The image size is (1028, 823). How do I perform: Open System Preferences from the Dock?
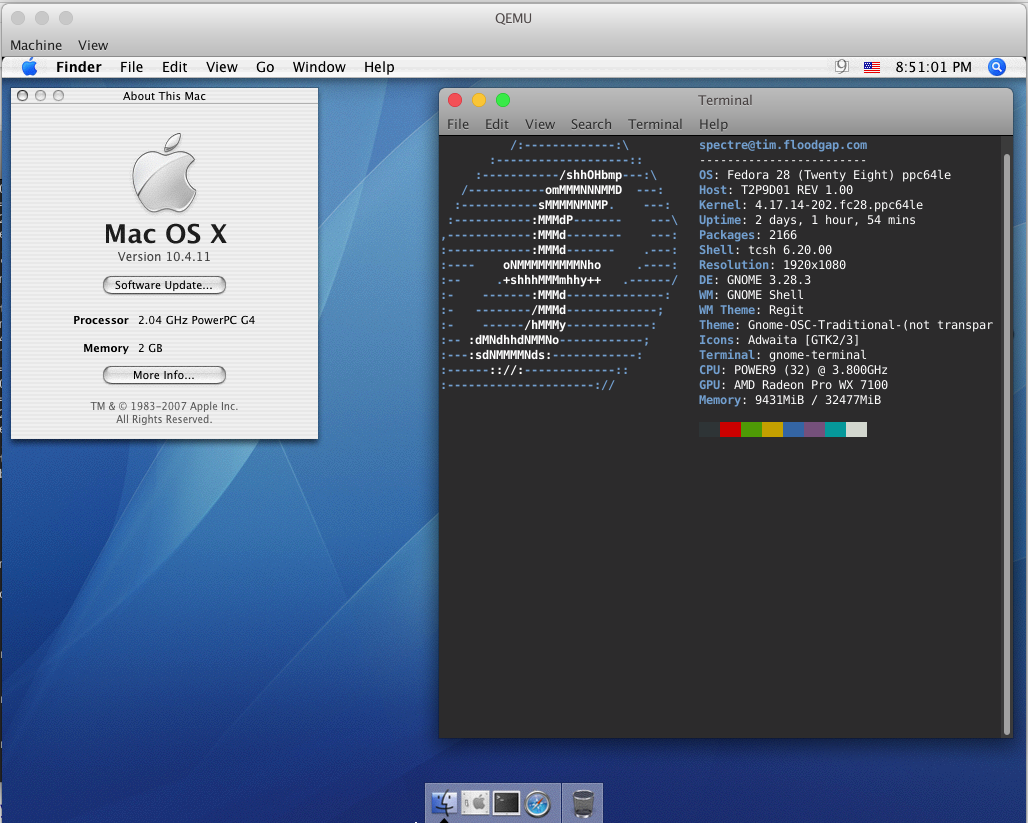tap(475, 803)
